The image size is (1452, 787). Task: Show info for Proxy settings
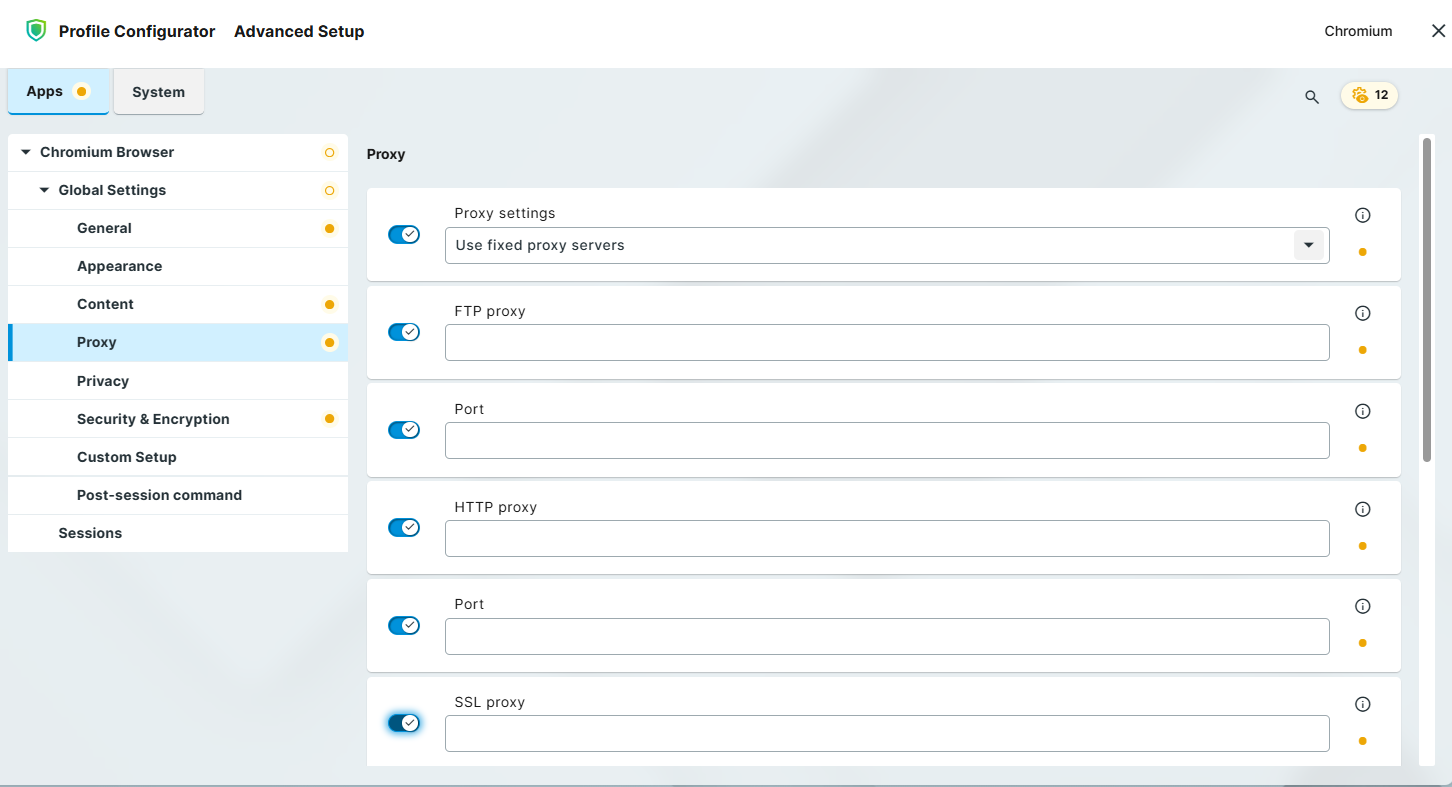[x=1362, y=215]
